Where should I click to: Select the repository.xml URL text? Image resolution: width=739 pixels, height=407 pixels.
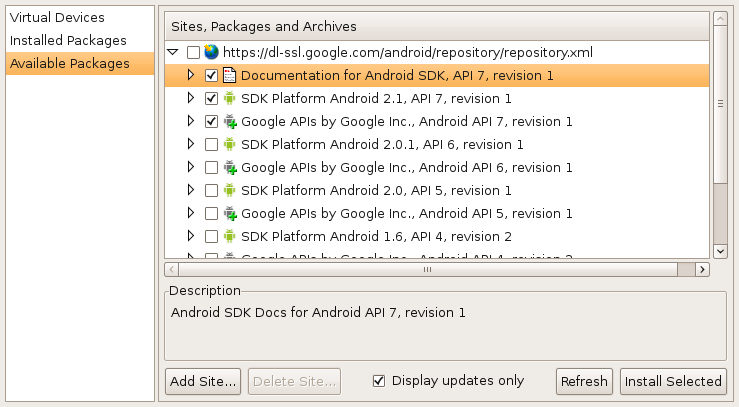[408, 52]
